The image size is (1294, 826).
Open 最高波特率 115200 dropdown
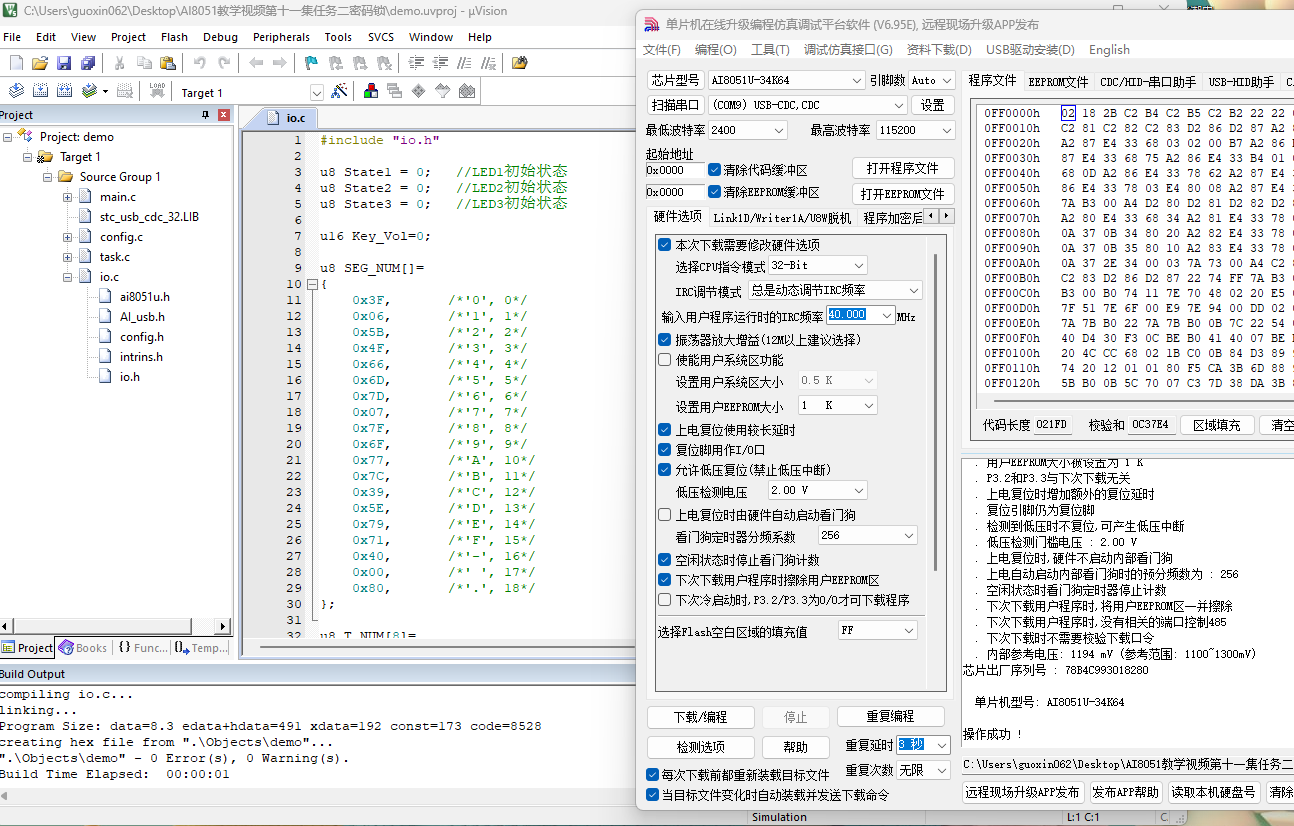[x=914, y=130]
